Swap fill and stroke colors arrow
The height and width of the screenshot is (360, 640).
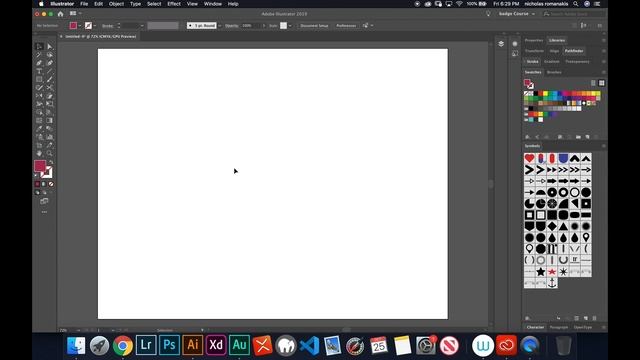pyautogui.click(x=51, y=162)
